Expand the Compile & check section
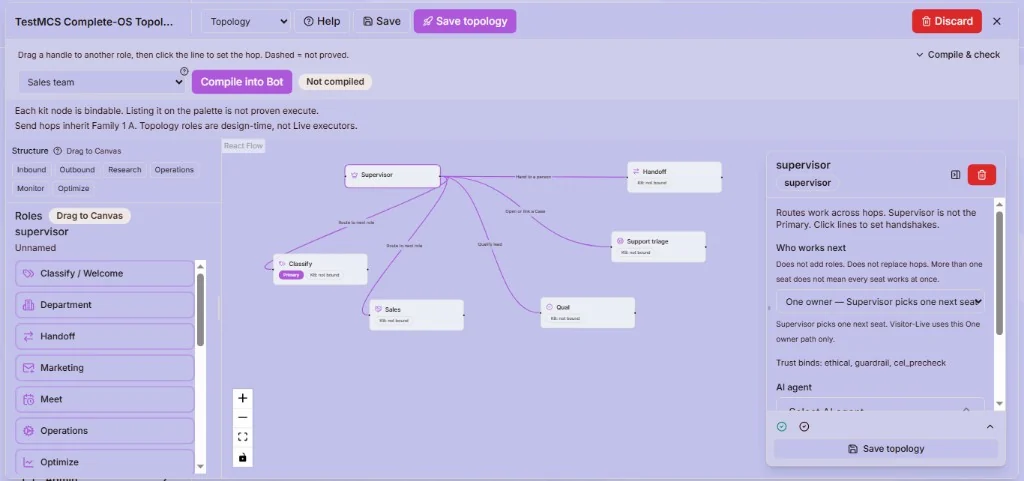 [958, 55]
